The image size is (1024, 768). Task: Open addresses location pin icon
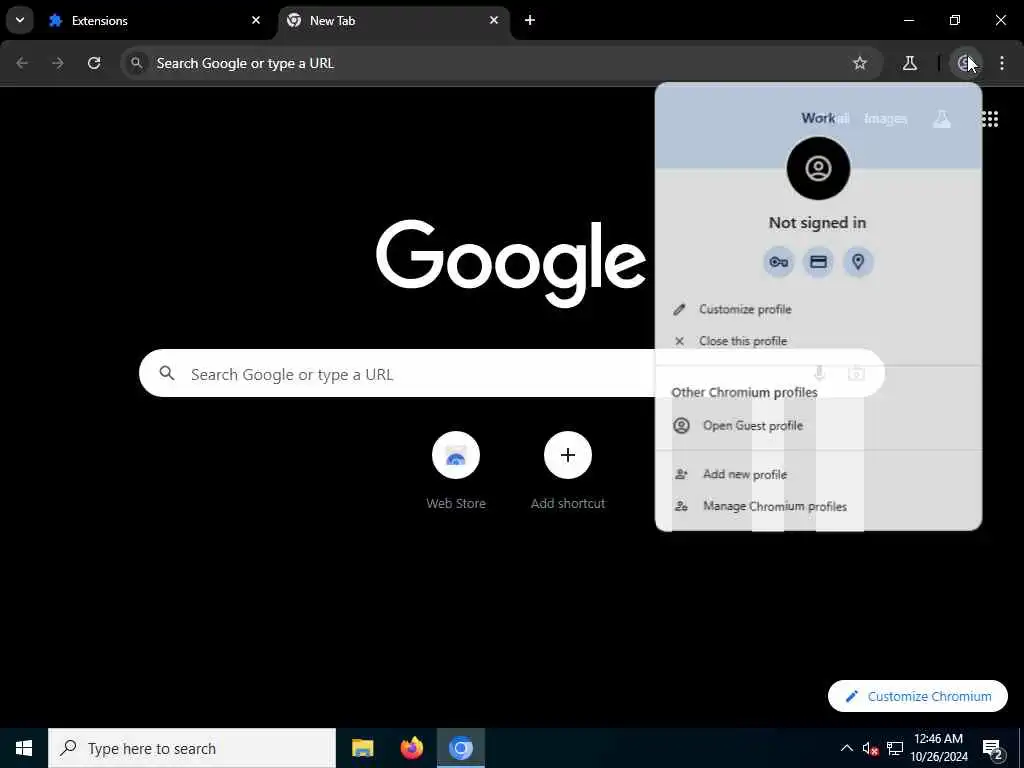click(x=858, y=262)
